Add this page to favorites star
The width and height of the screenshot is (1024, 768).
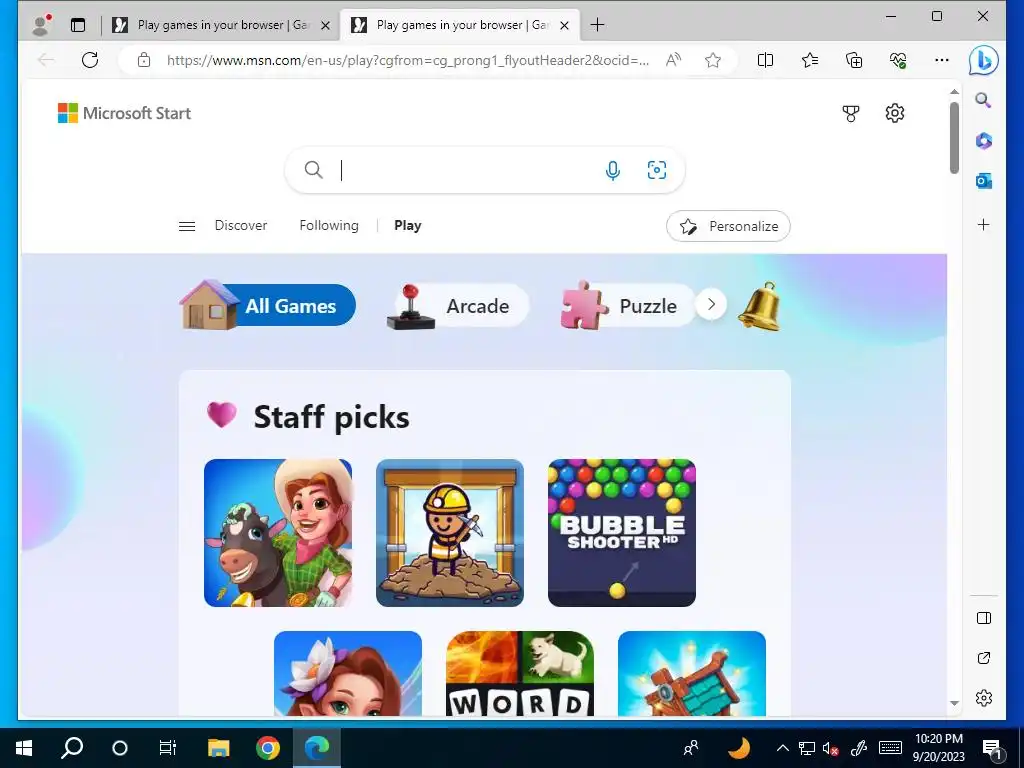712,61
